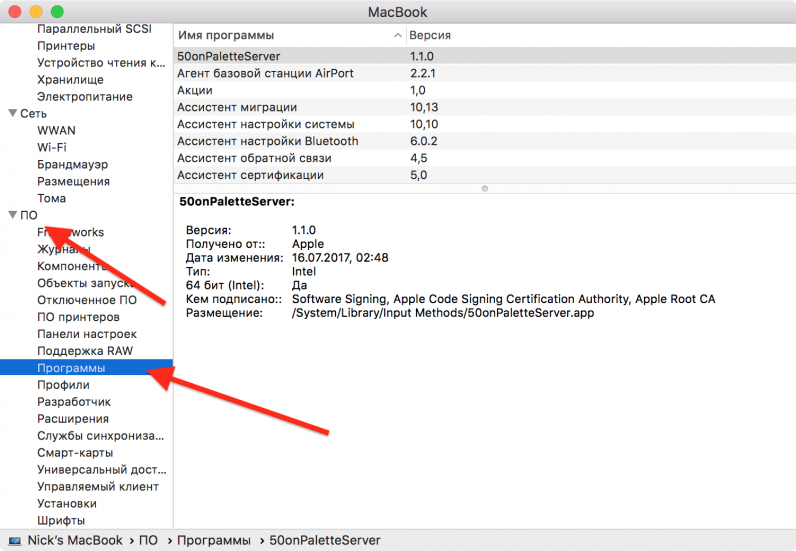The image size is (796, 551).
Task: Click ПО in bottom path bar
Action: click(x=148, y=540)
